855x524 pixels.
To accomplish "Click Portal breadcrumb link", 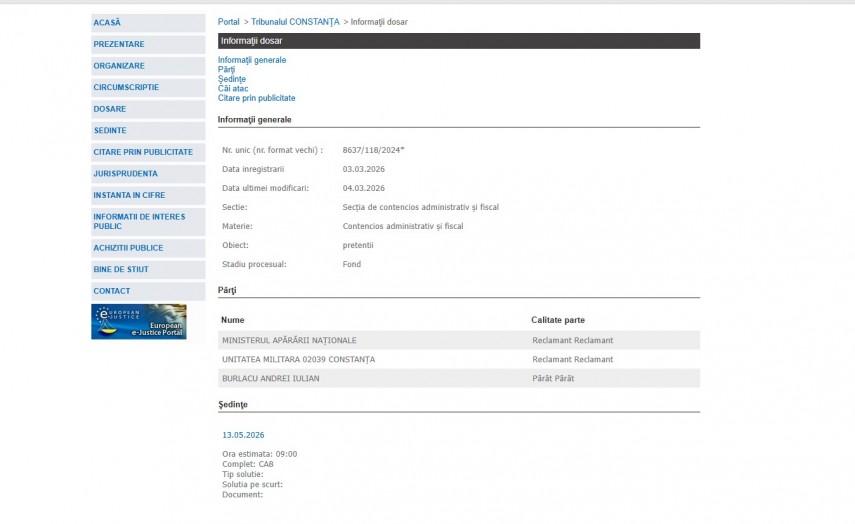I will [x=229, y=22].
